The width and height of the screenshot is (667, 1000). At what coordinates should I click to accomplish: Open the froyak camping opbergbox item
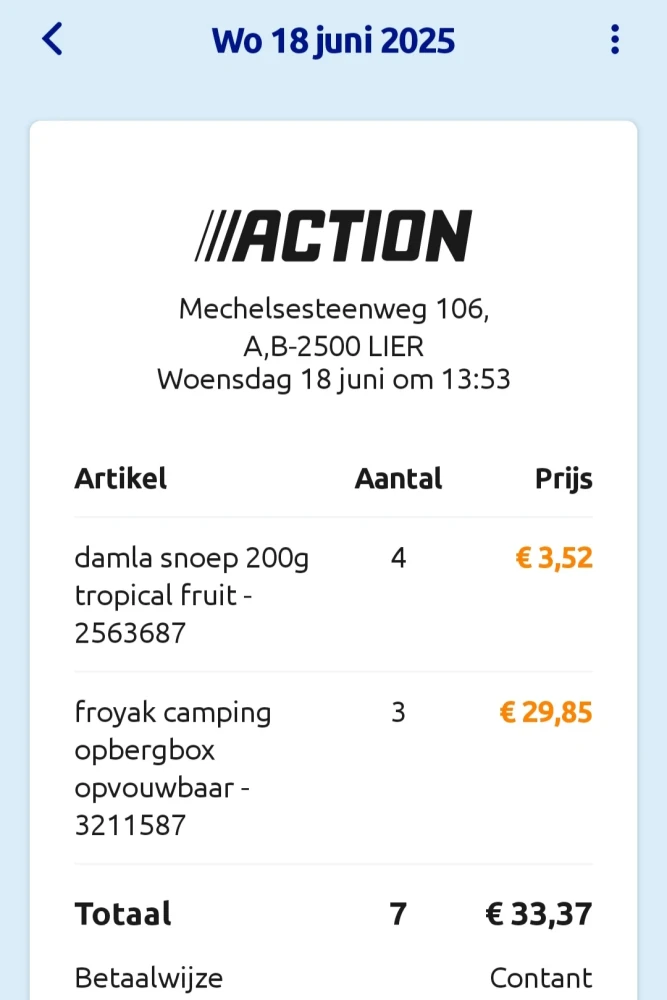[x=173, y=768]
